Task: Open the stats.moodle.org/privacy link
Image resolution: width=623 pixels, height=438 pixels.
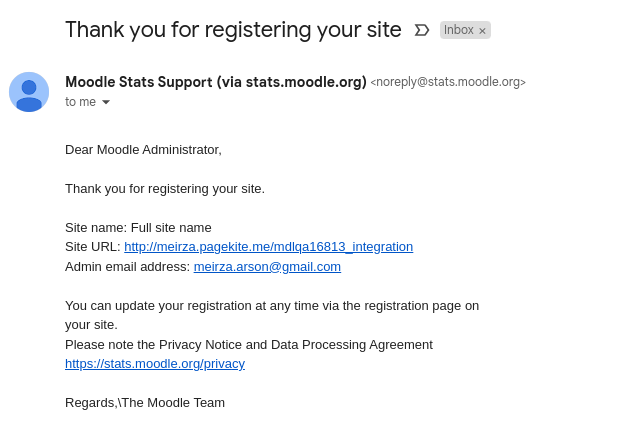Action: [155, 364]
